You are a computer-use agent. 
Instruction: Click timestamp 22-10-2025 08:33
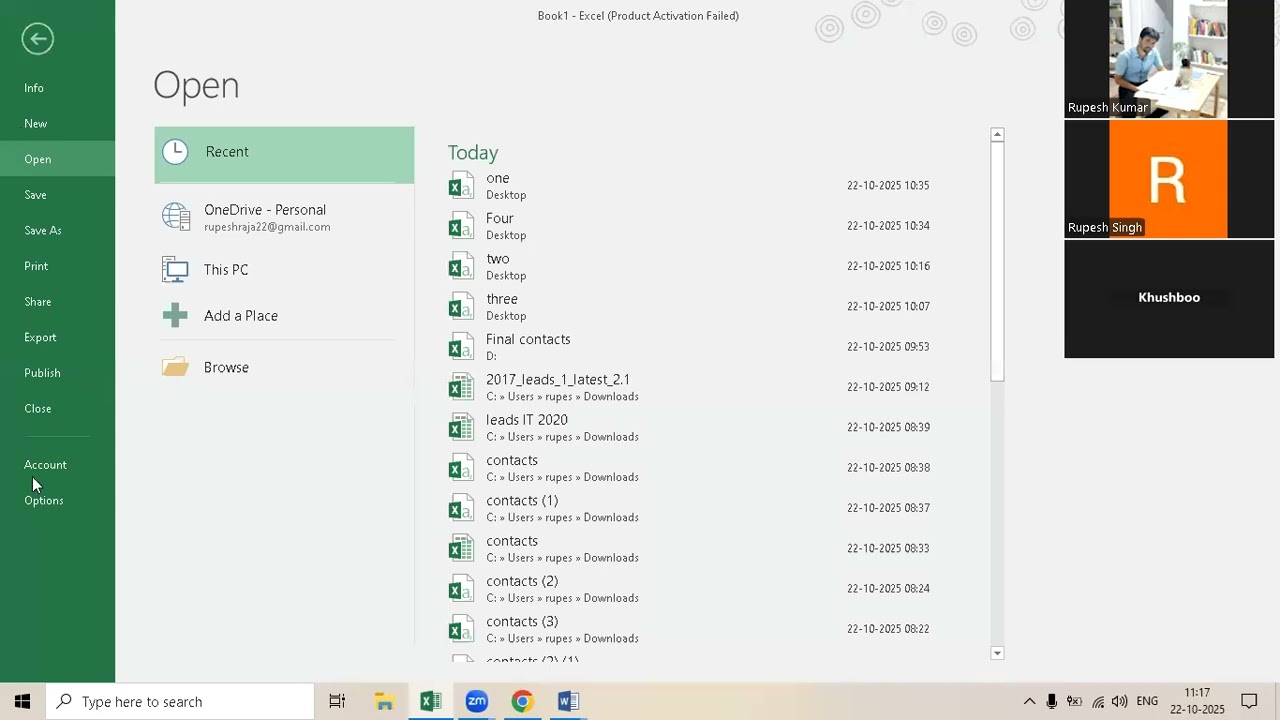[x=888, y=548]
